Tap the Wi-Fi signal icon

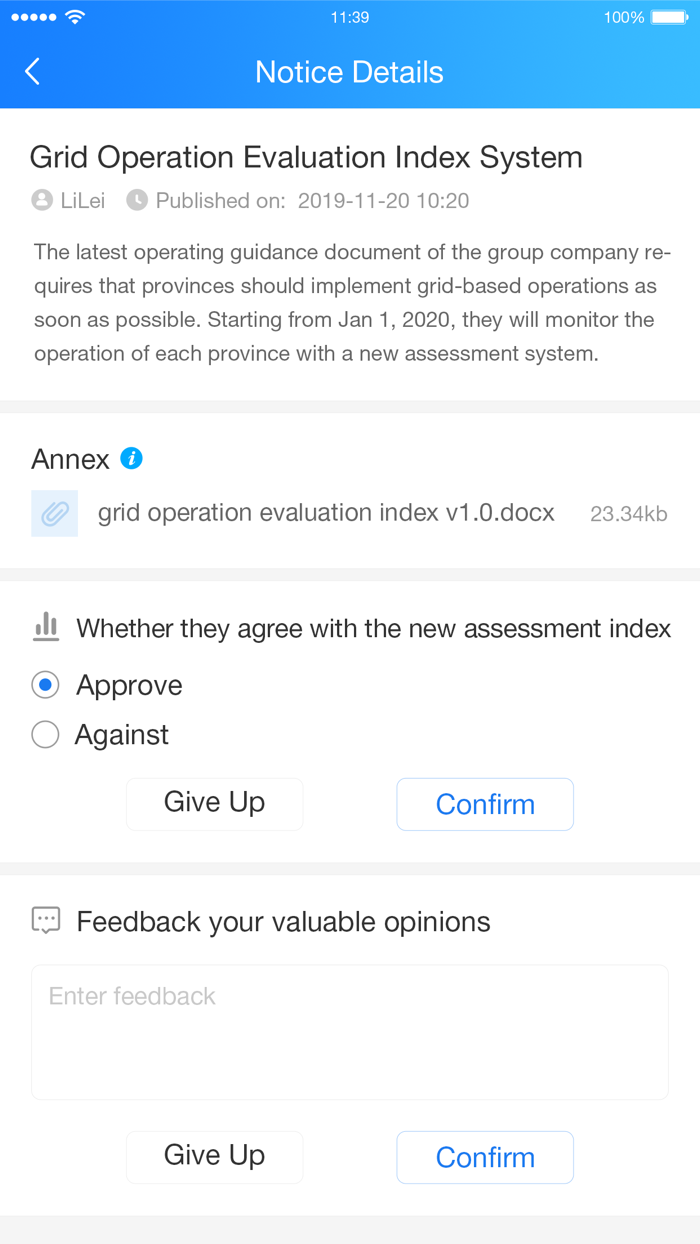point(74,17)
